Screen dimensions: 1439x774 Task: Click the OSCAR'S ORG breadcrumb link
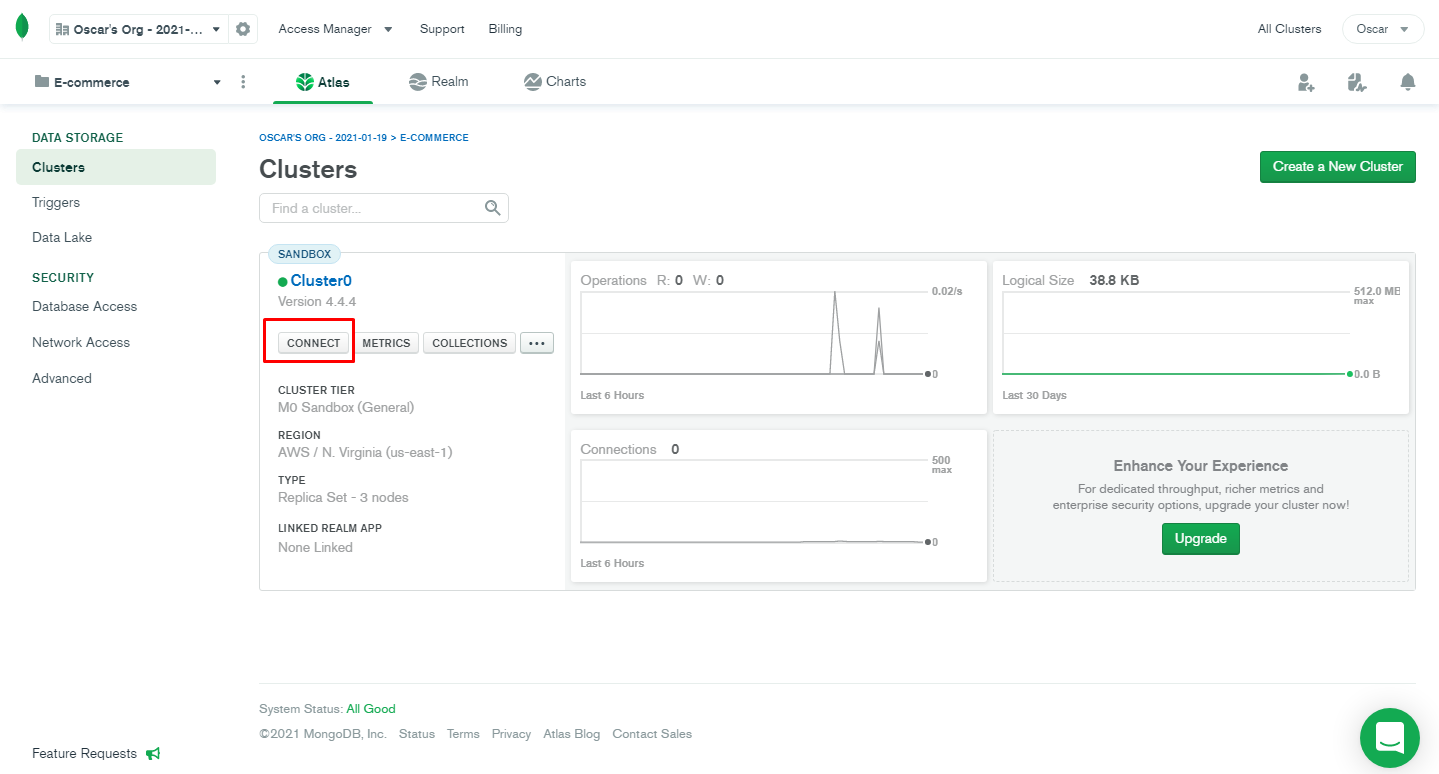pyautogui.click(x=323, y=138)
